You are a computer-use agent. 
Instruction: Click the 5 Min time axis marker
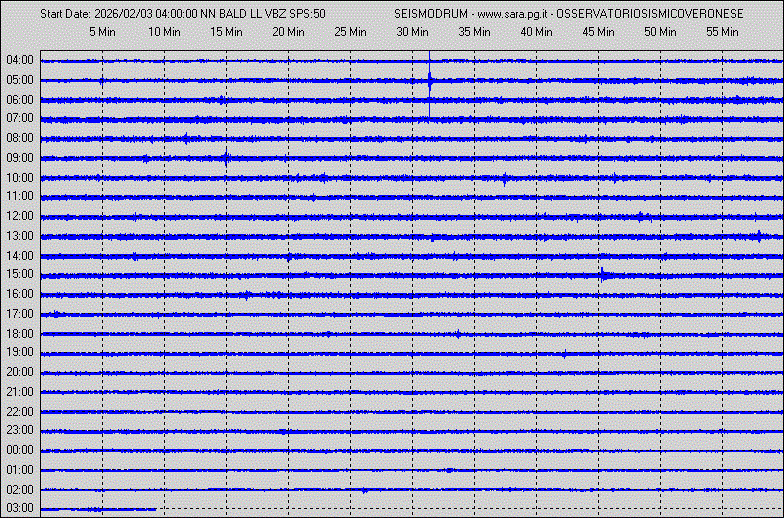[x=105, y=32]
